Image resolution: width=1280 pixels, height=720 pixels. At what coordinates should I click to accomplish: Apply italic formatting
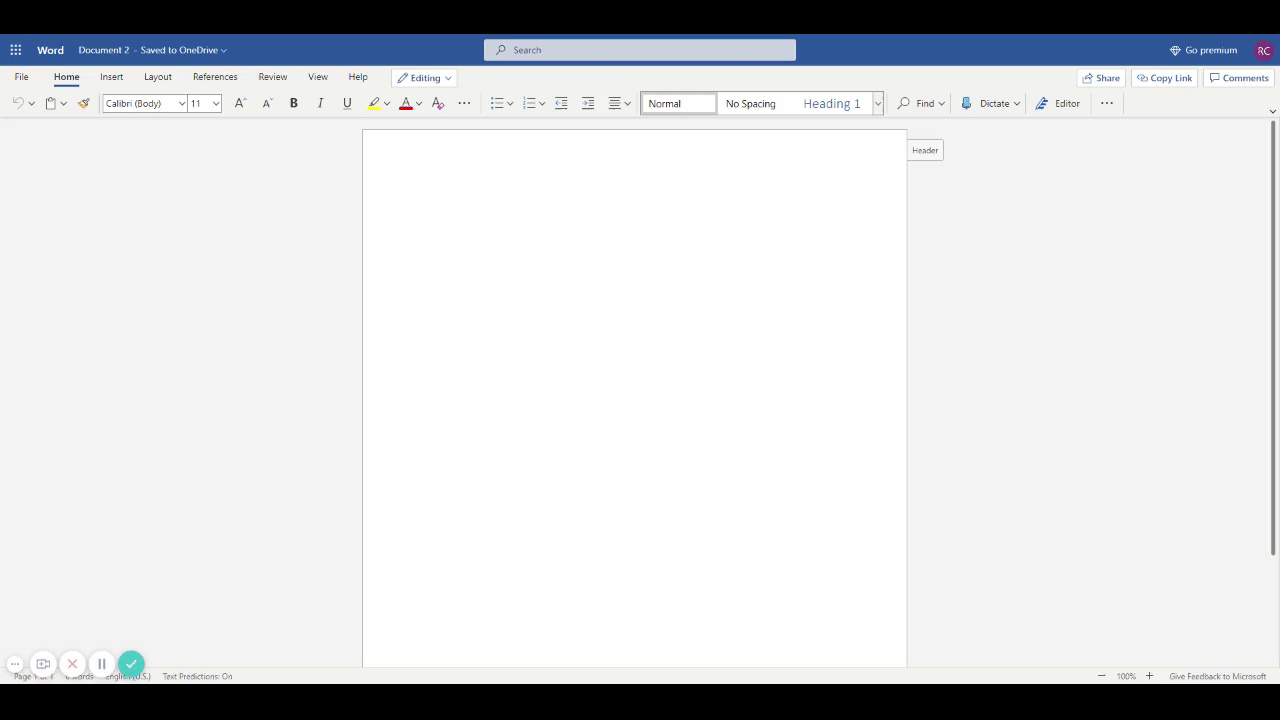coord(320,103)
